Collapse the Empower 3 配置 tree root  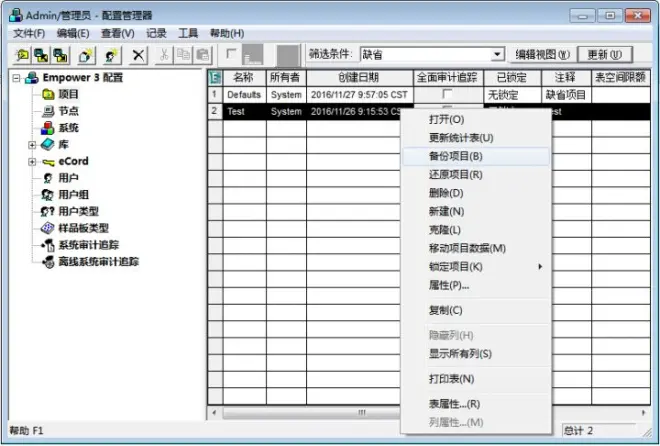[16, 78]
